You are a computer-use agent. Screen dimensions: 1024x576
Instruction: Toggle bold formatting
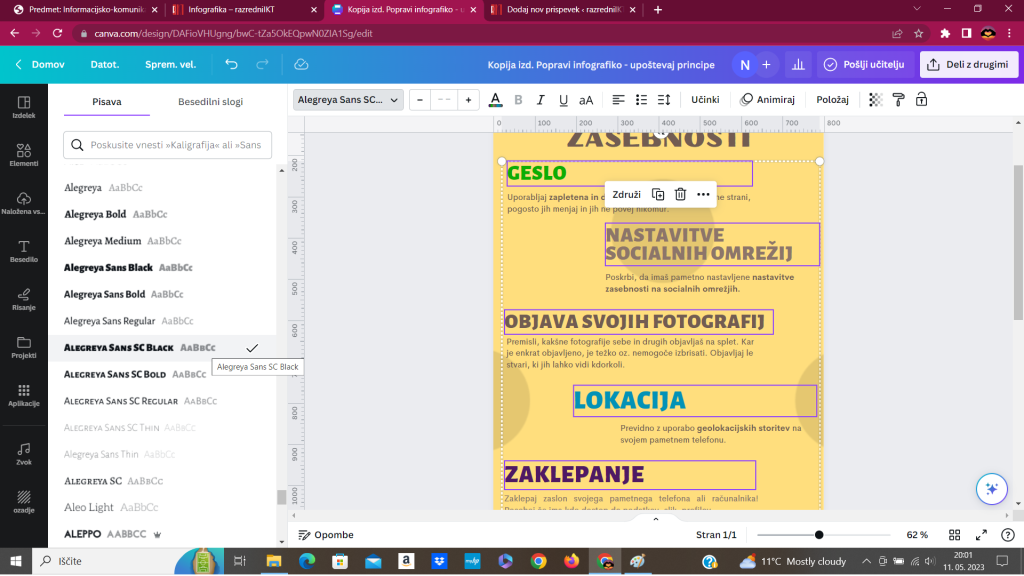[519, 100]
